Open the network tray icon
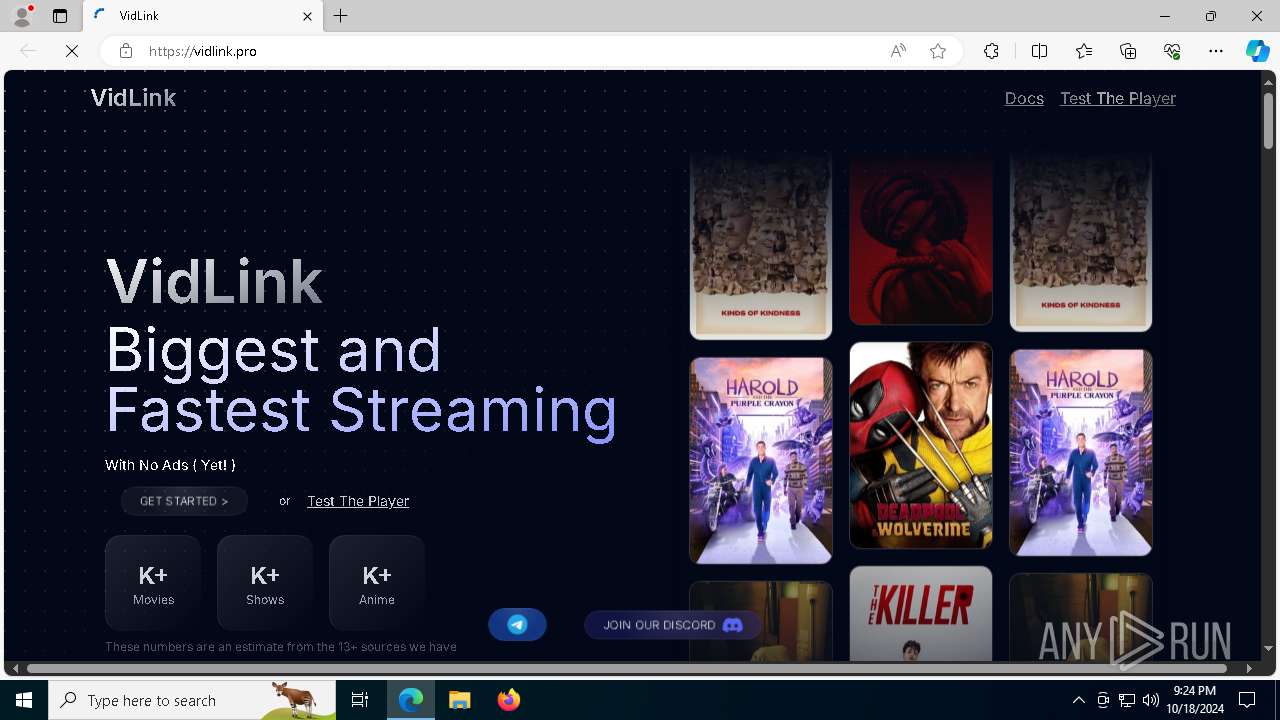 coord(1127,700)
